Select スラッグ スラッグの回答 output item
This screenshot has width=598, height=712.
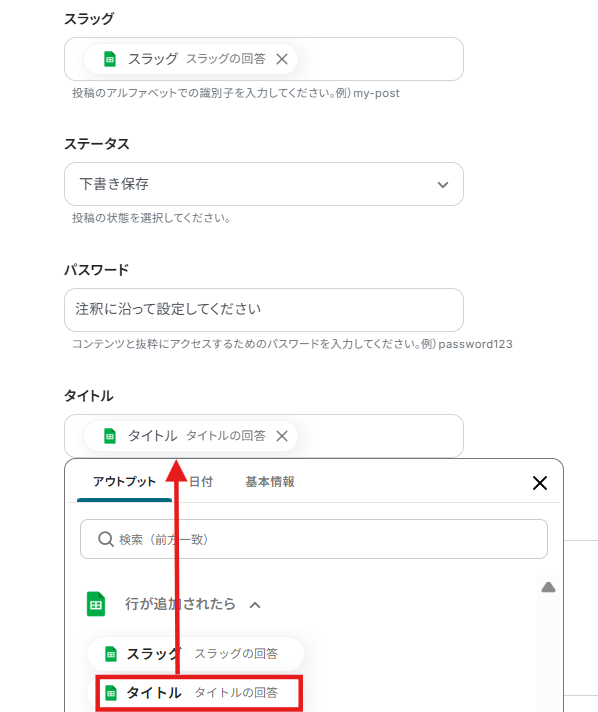tap(195, 654)
